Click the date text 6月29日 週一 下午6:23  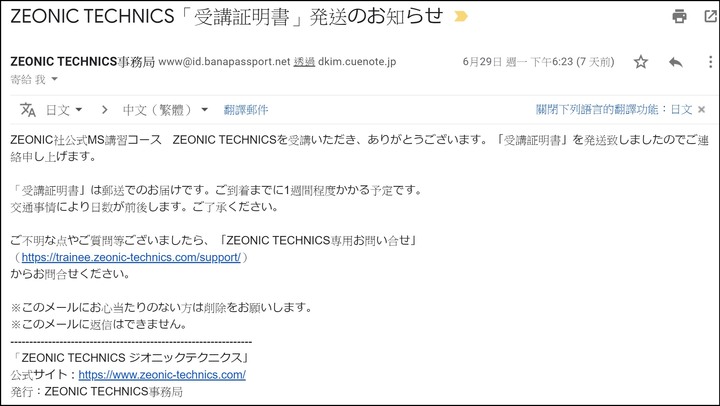point(518,62)
